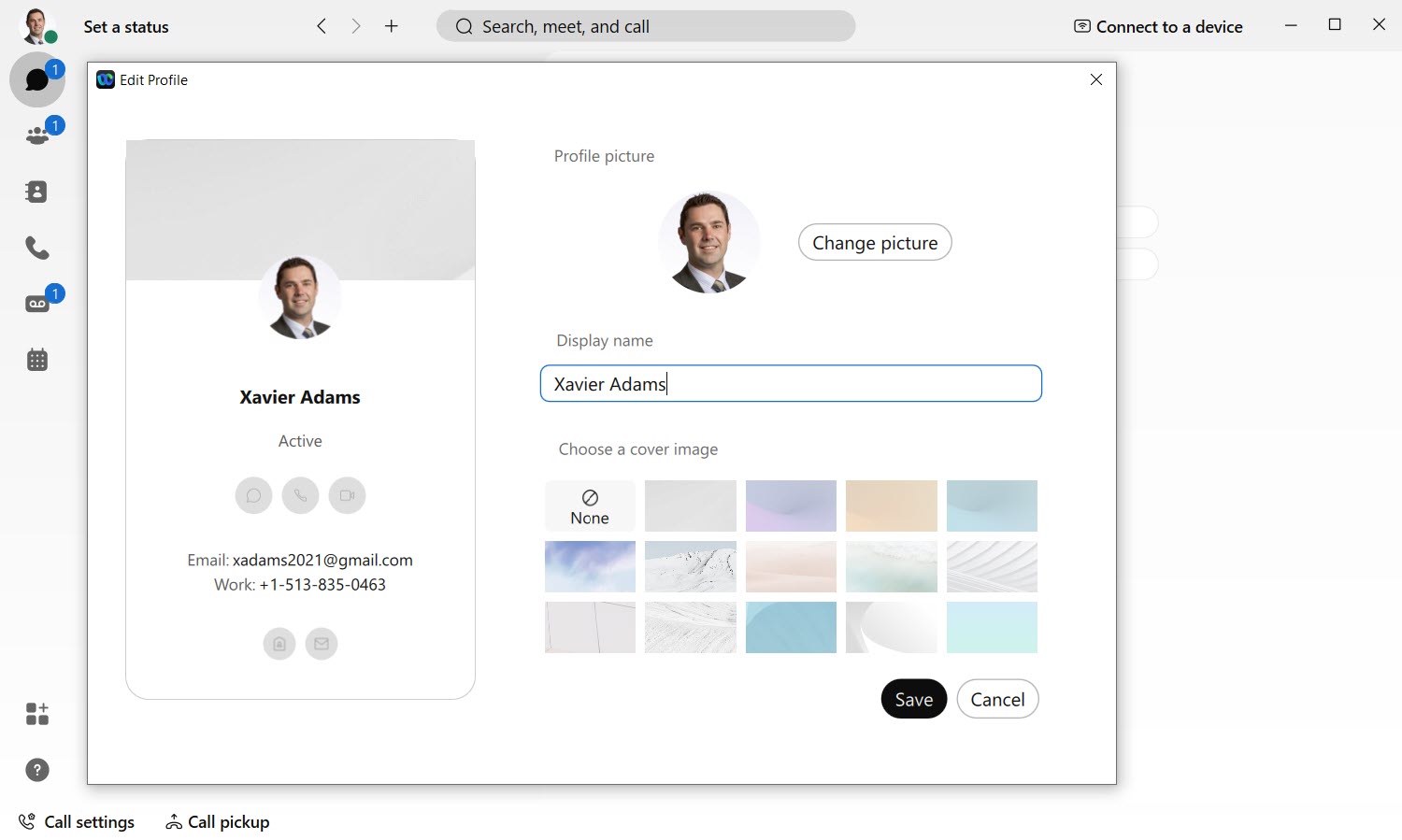Go forward with the right arrow
Viewport: 1402px width, 840px height.
click(356, 26)
